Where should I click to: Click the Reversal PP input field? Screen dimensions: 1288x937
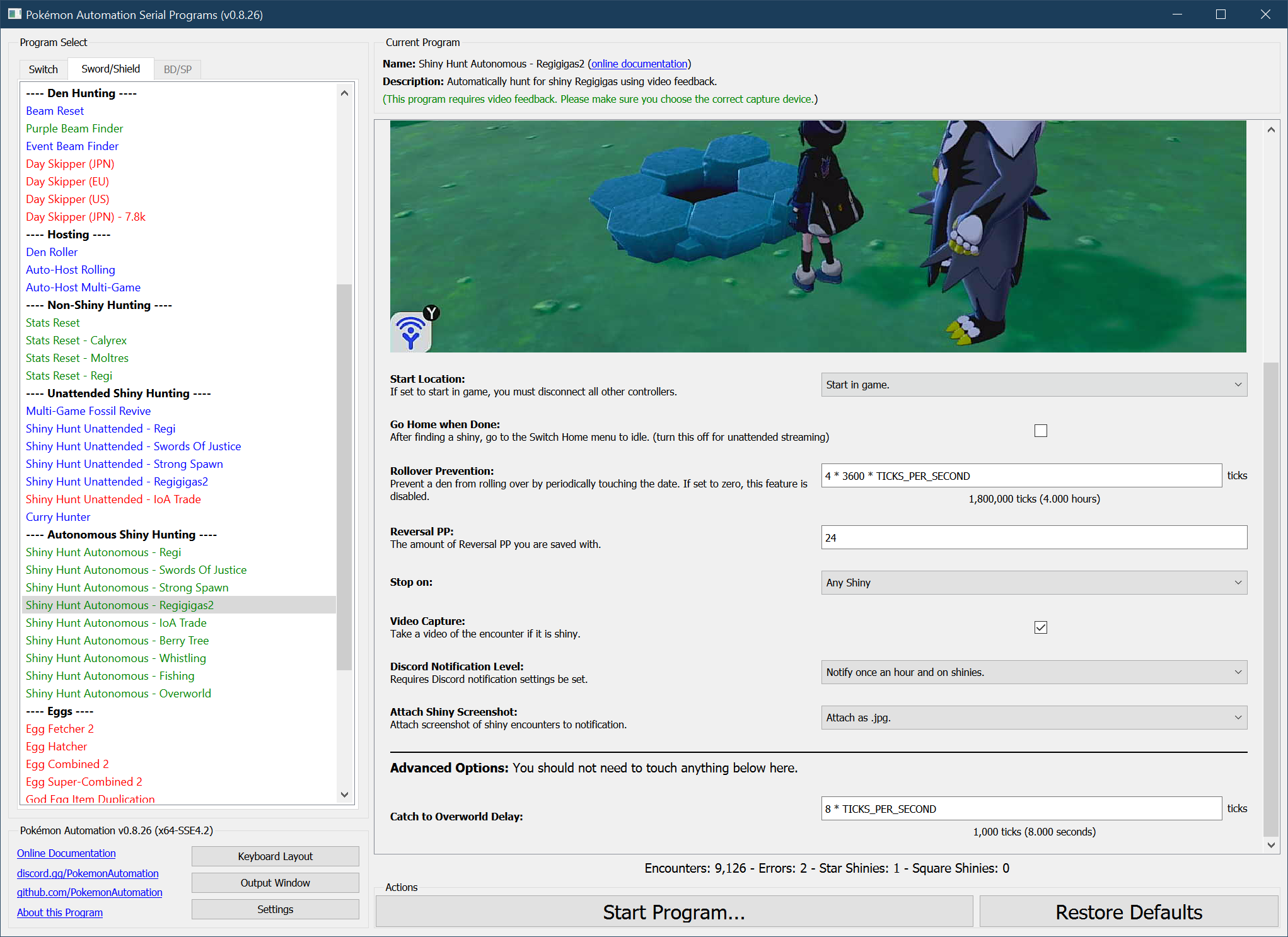(x=1033, y=538)
